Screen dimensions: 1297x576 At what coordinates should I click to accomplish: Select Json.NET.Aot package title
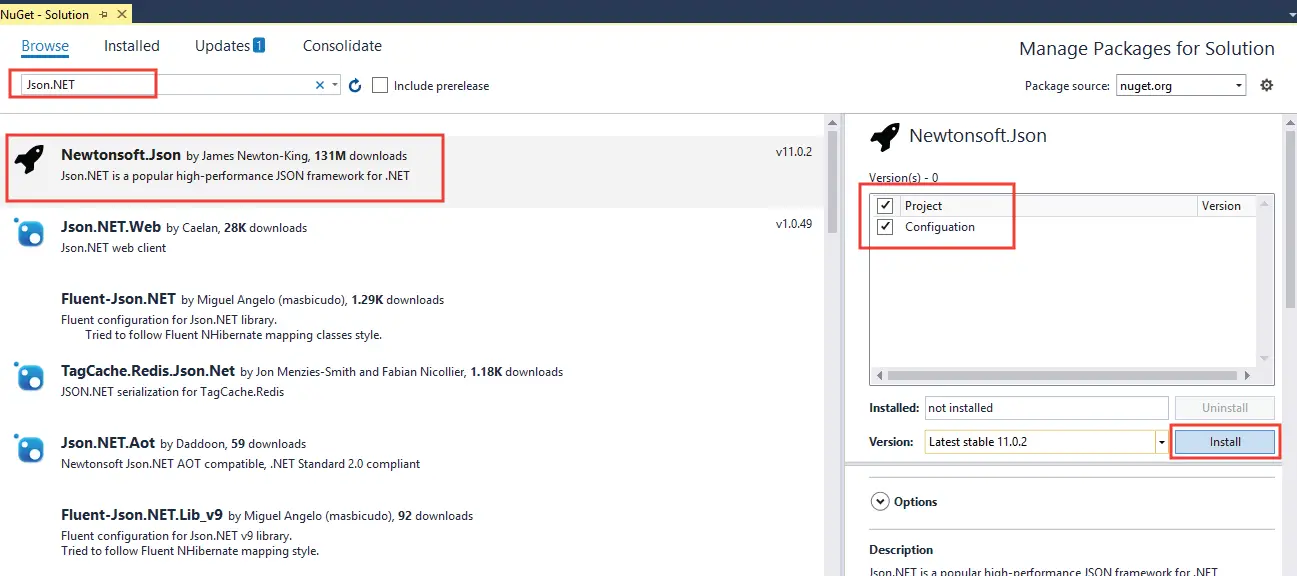tap(108, 443)
